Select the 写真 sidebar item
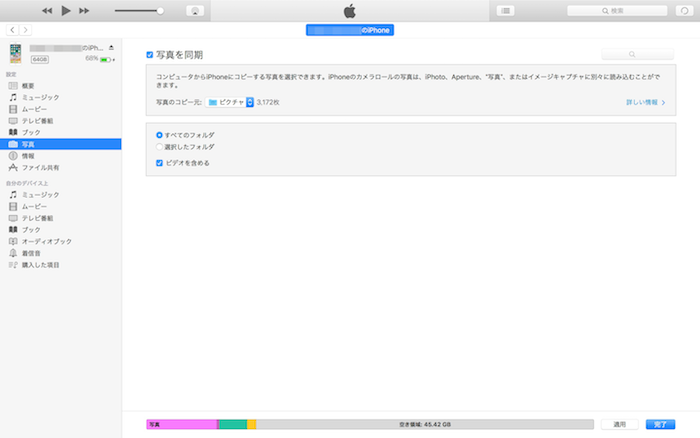Viewport: 700px width, 438px height. pos(61,144)
